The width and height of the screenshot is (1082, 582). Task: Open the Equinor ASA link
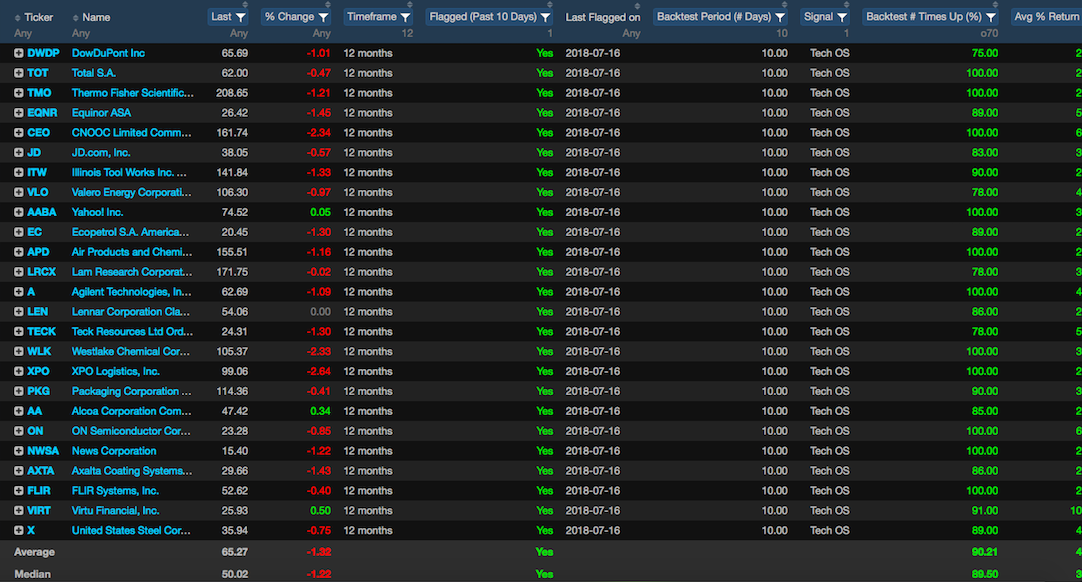(x=101, y=113)
